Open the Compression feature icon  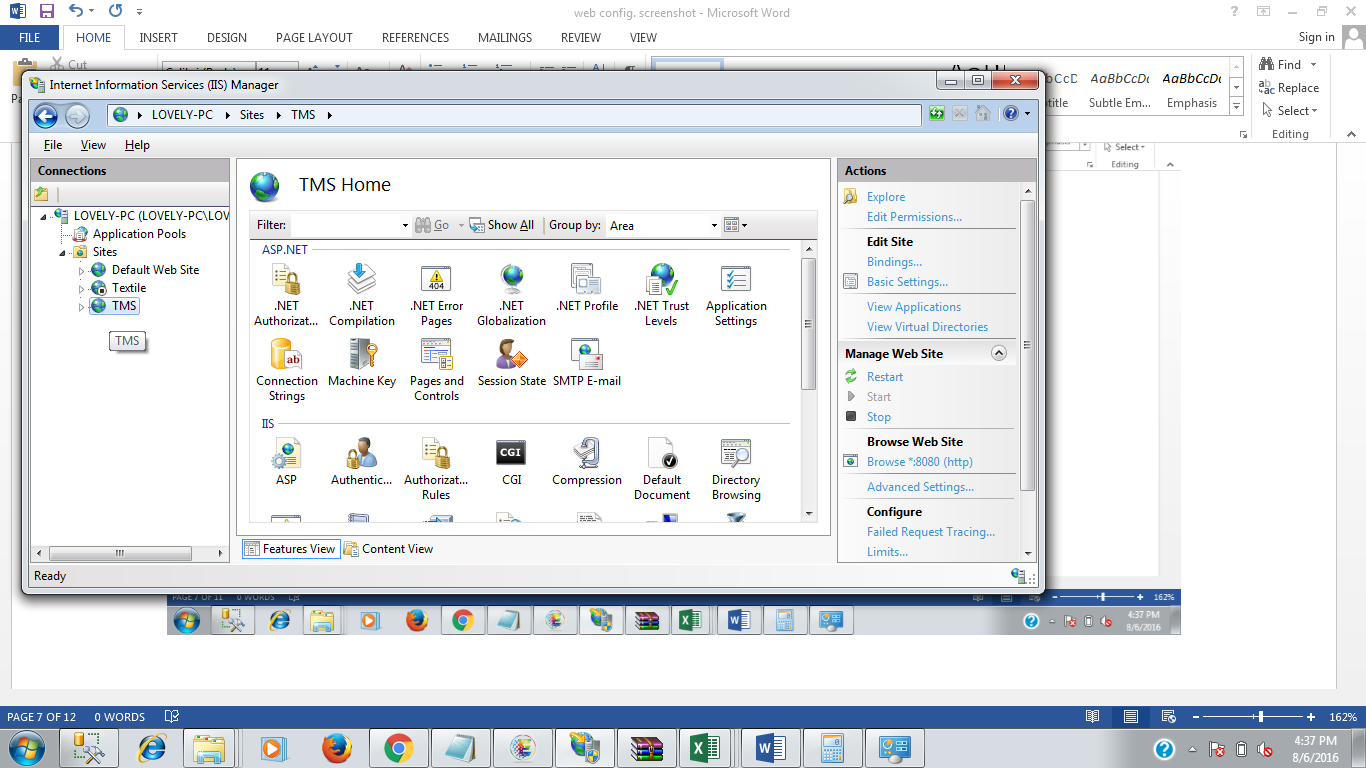tap(587, 461)
